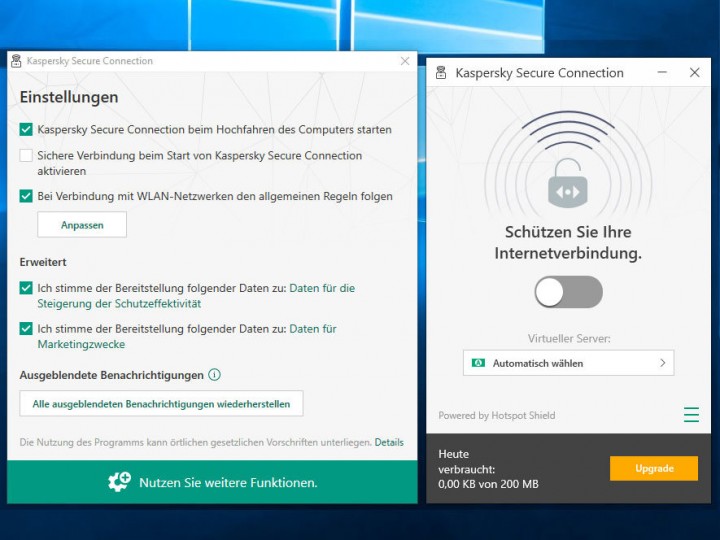Close the Einstellungen settings window
Viewport: 720px width, 540px height.
click(x=405, y=61)
